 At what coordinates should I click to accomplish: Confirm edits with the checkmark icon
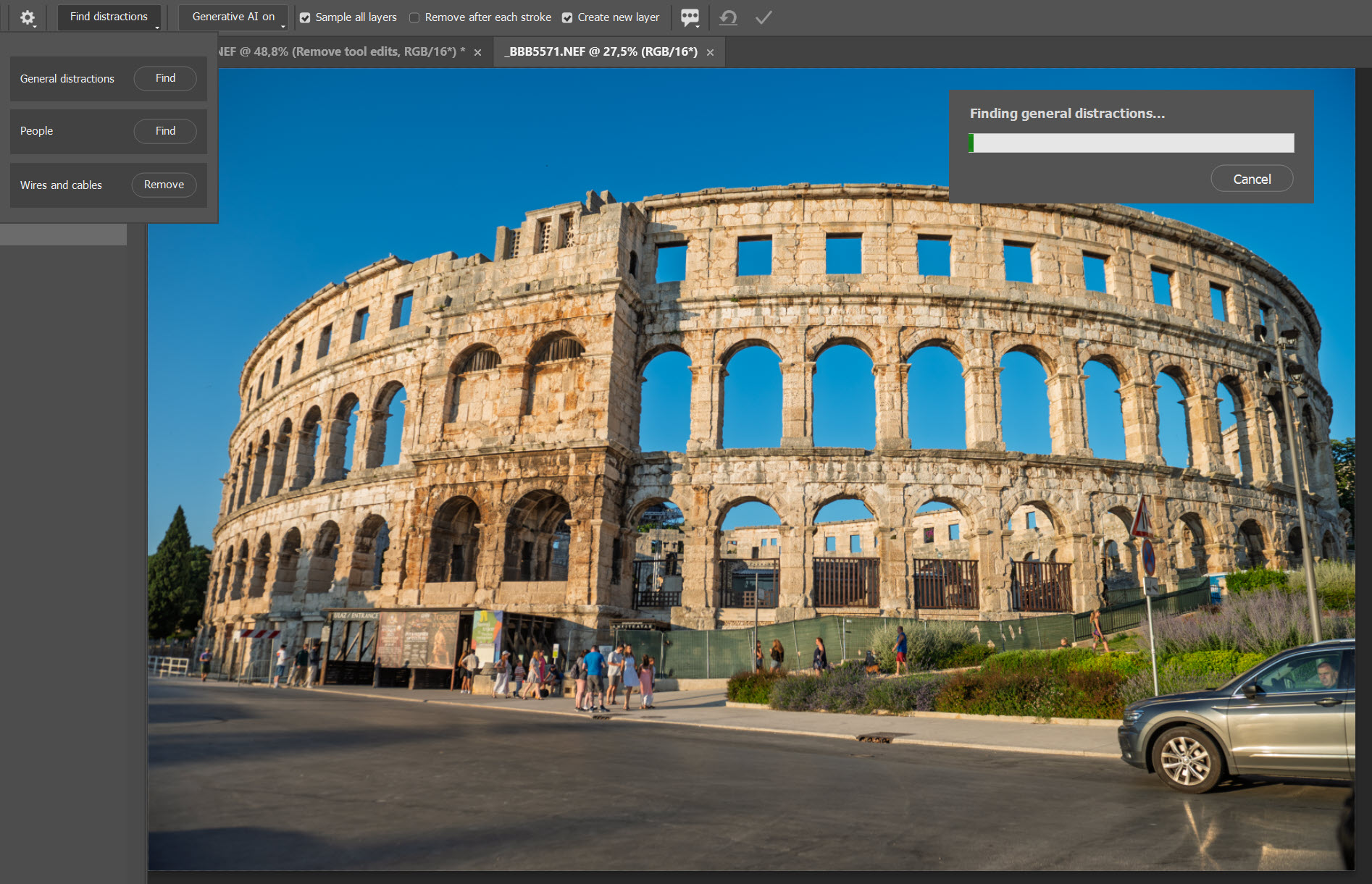pos(764,17)
